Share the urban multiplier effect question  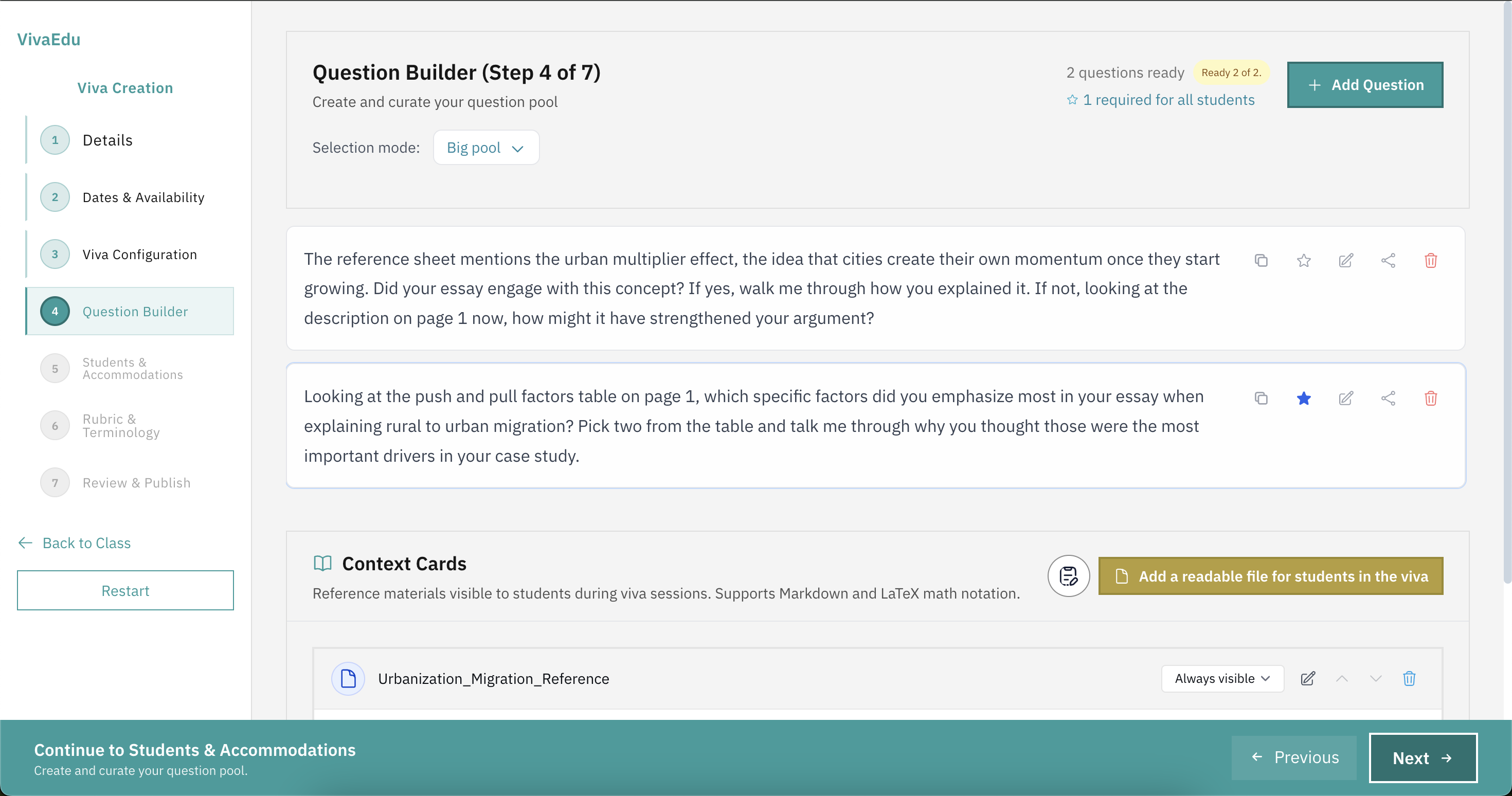click(x=1388, y=260)
